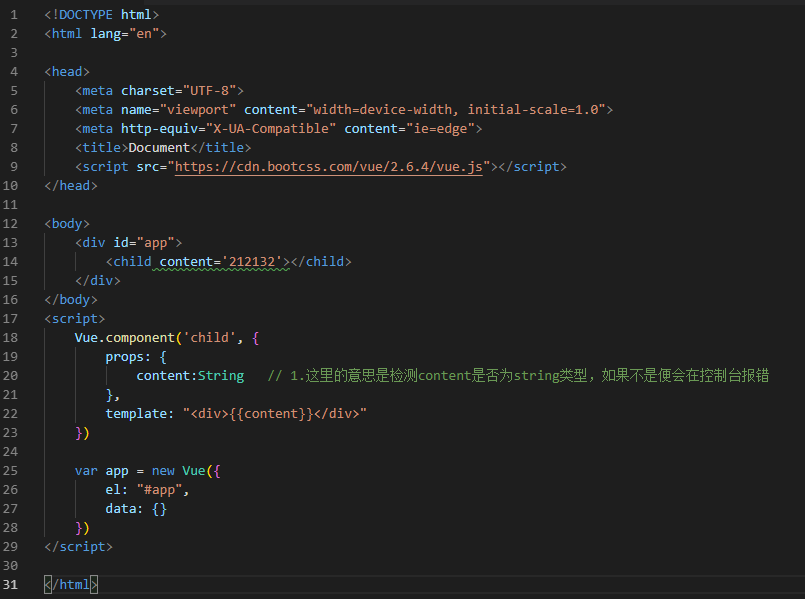
Task: Click the closing </html> tag
Action: click(x=71, y=585)
